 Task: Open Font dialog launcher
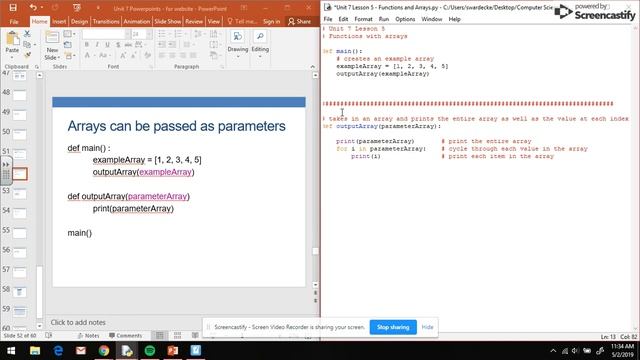(151, 67)
